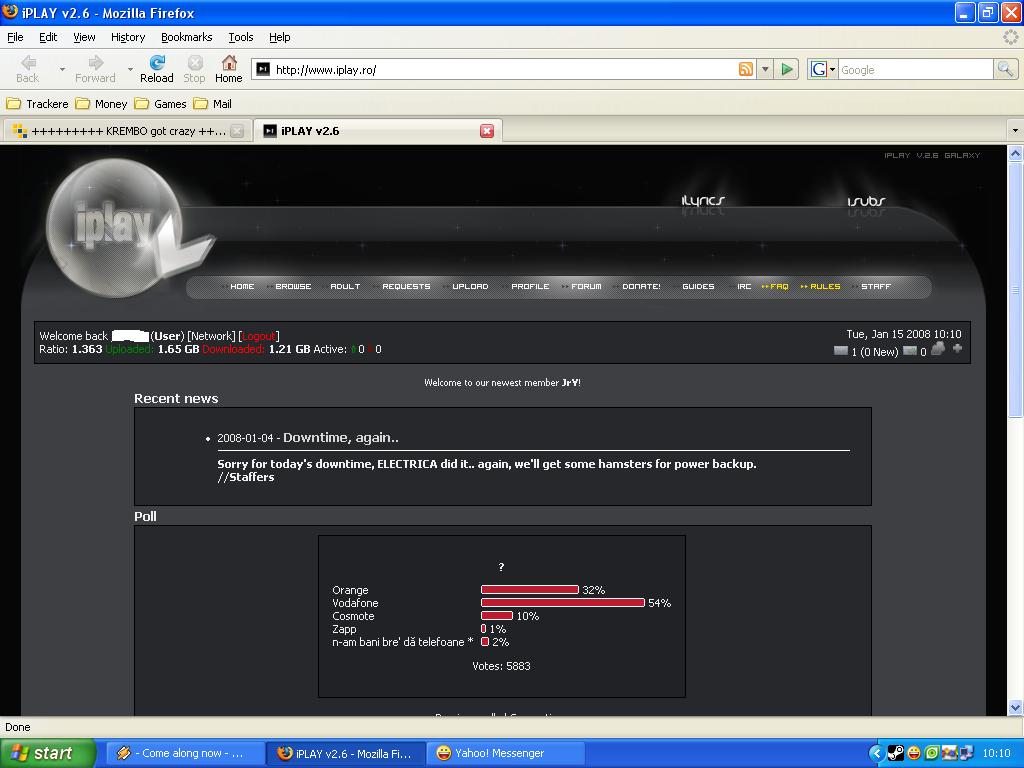The height and width of the screenshot is (768, 1024).
Task: Open the Bookmarks menu
Action: point(187,37)
